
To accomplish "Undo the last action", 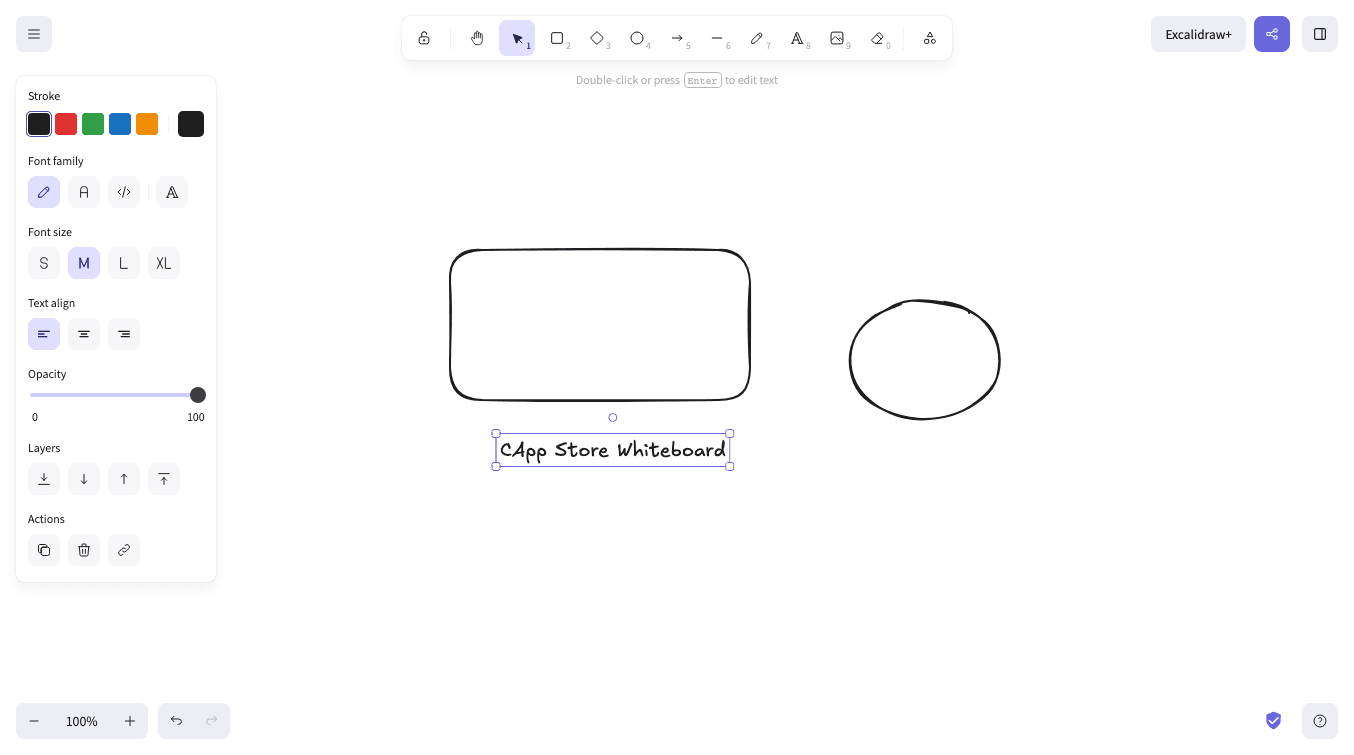I will [x=176, y=721].
